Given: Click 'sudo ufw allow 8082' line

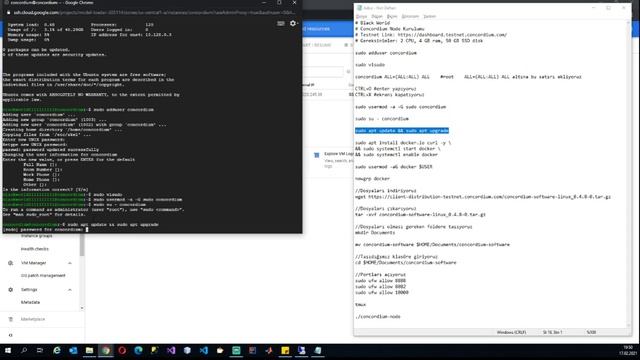Looking at the screenshot, I should pyautogui.click(x=380, y=287).
